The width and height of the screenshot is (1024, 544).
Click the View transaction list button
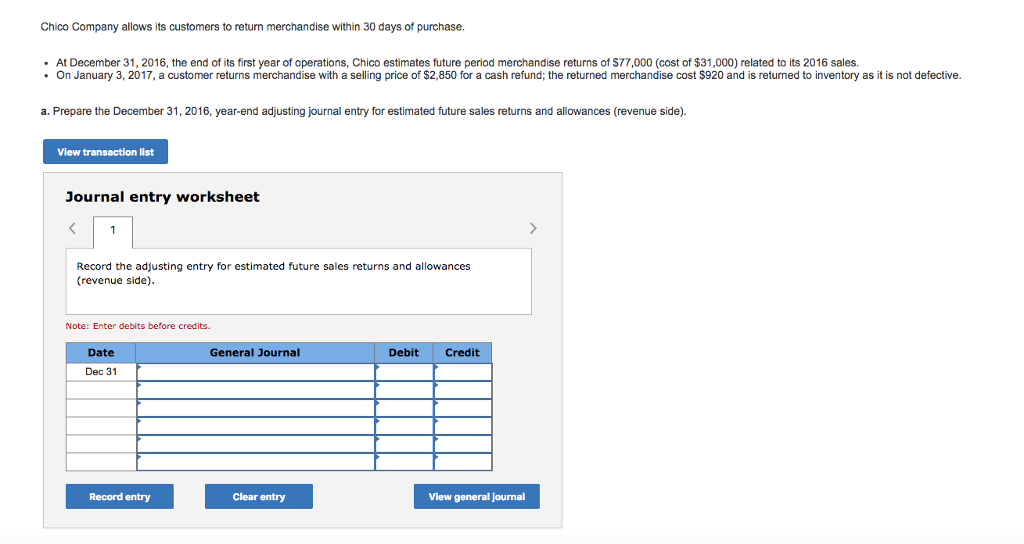coord(105,152)
